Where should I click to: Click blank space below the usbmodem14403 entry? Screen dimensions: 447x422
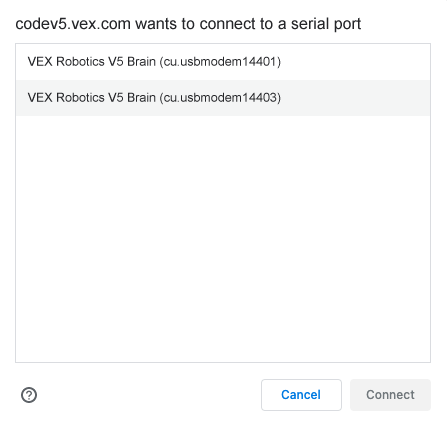[x=223, y=238]
